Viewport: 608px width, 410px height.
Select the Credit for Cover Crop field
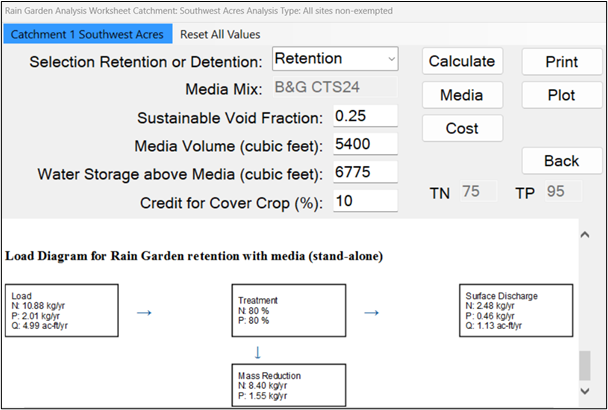tap(364, 201)
